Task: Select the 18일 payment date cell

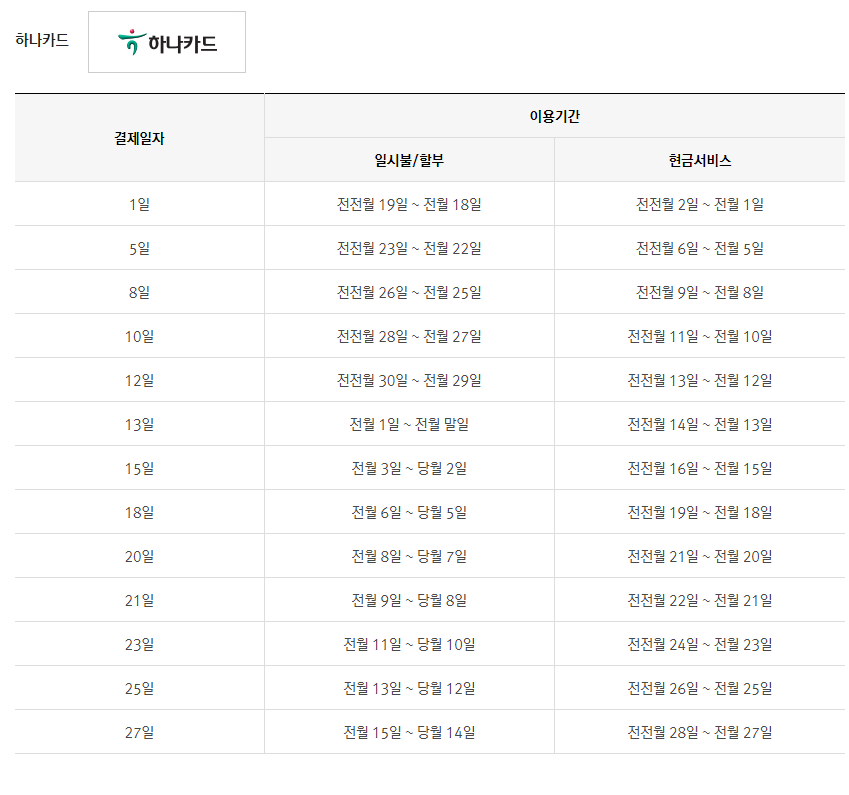Action: pos(139,512)
